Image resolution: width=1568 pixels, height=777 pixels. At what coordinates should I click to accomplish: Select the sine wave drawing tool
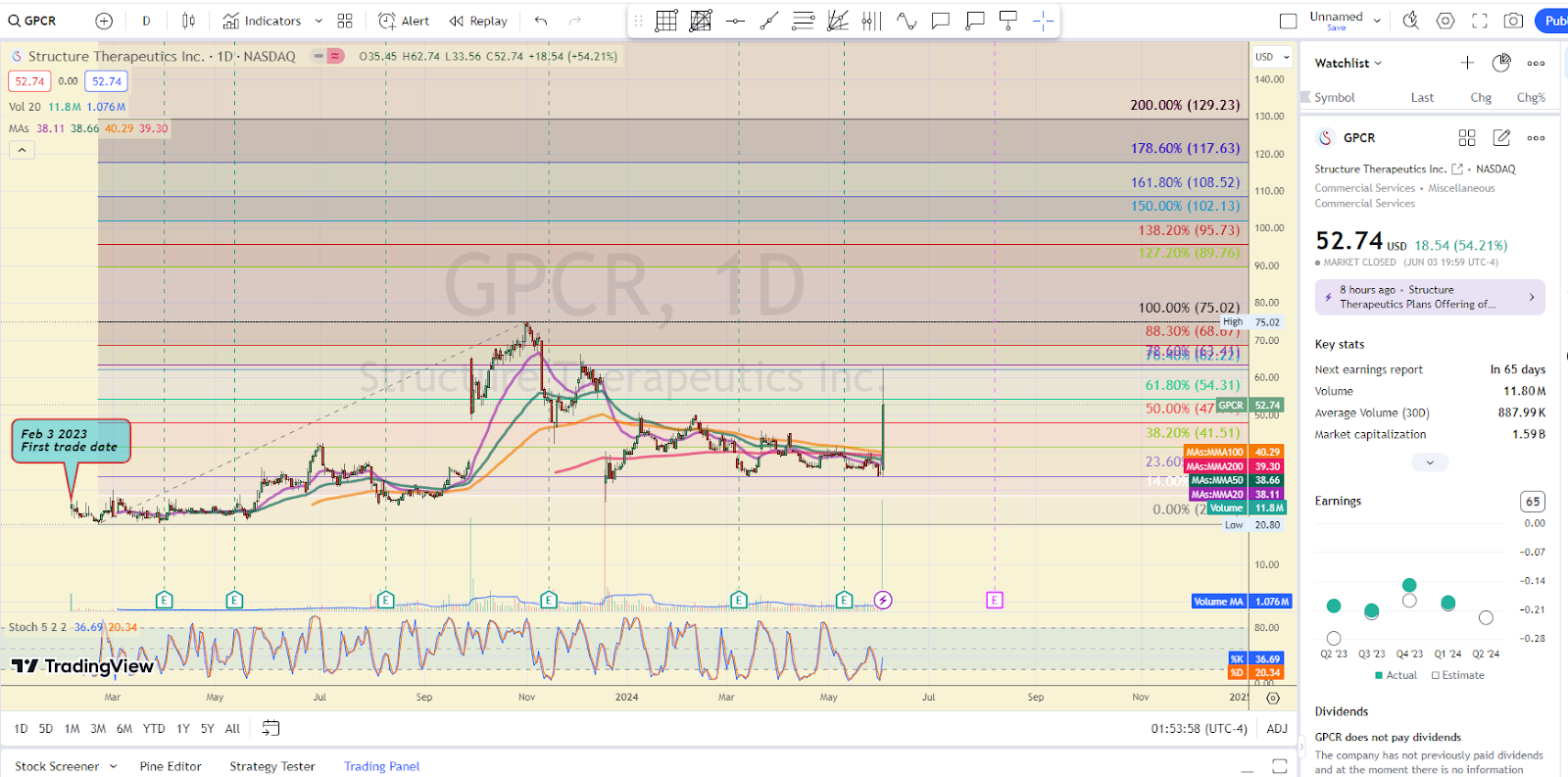coord(906,21)
